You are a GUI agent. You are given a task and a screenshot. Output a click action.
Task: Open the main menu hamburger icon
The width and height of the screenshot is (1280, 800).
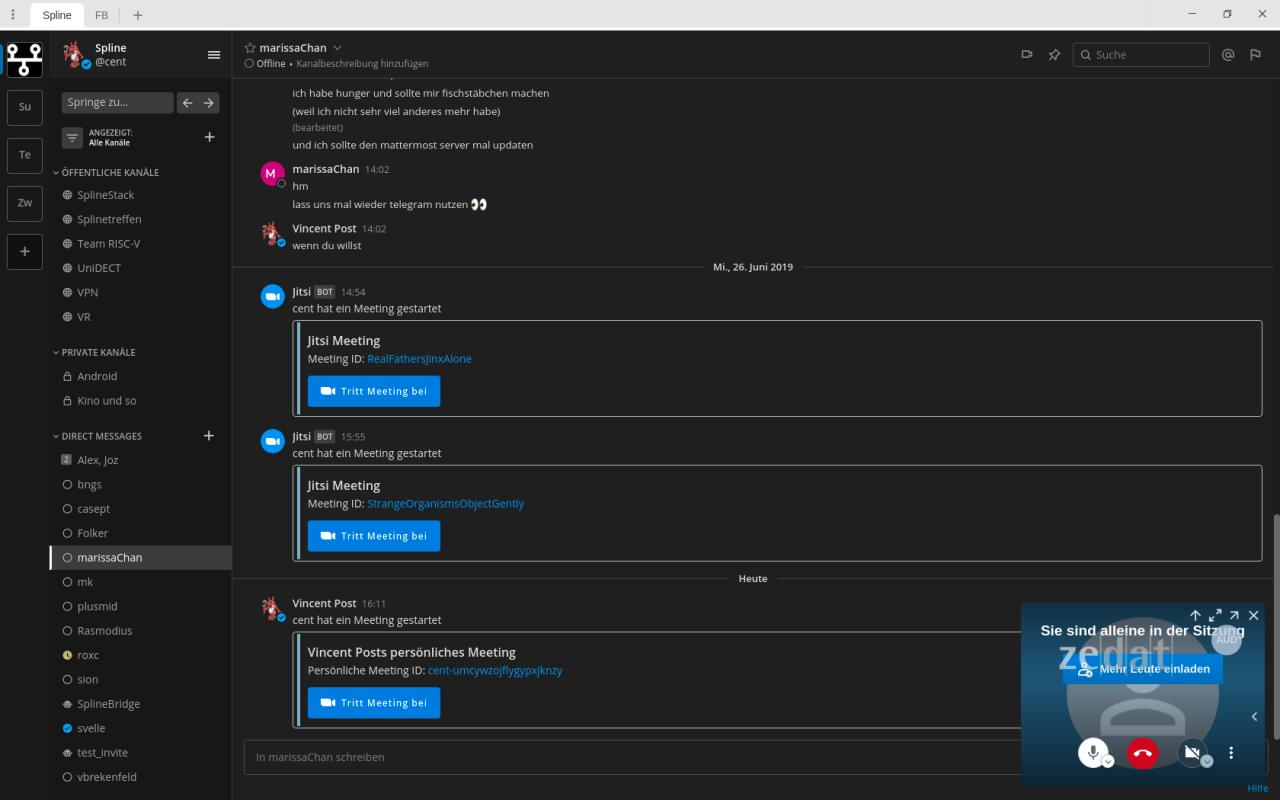[213, 55]
